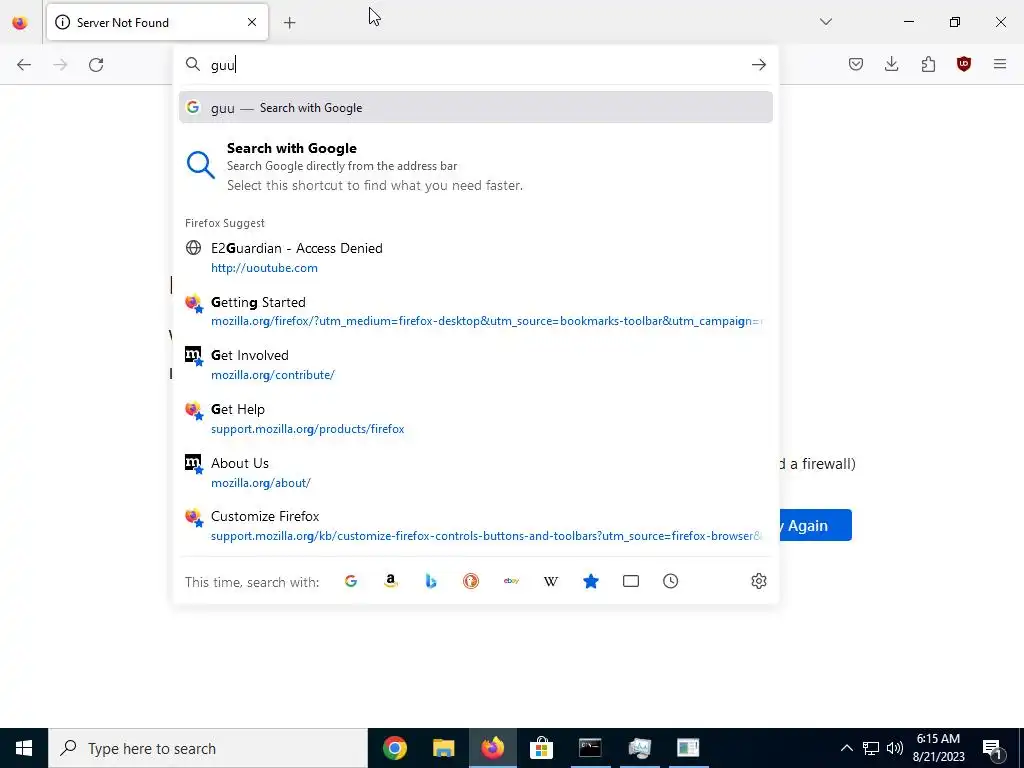Screen dimensions: 1024x768
Task: Open E2Guardian - Access Denied suggestion
Action: [475, 257]
